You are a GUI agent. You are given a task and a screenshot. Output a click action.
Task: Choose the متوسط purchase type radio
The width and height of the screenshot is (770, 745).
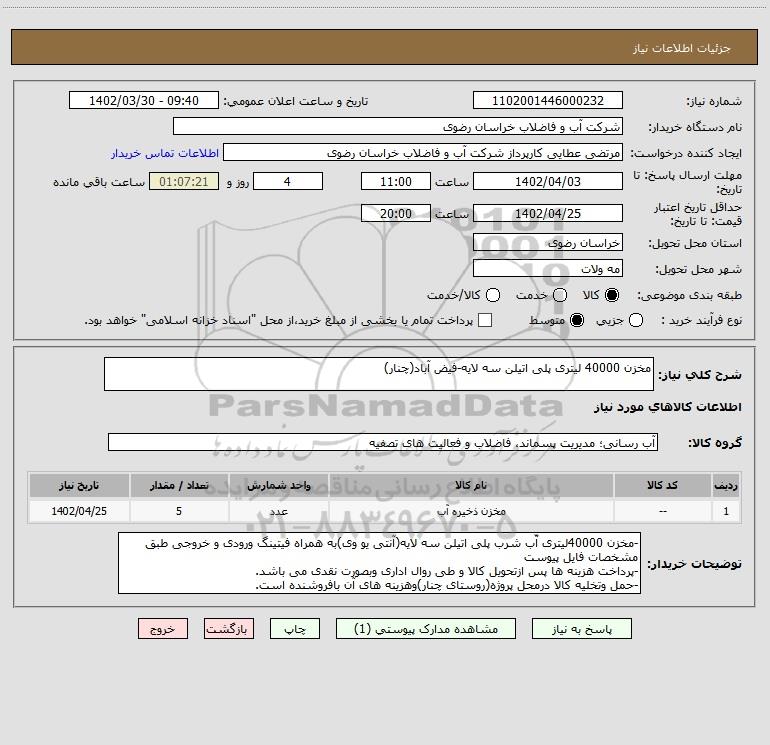(577, 320)
